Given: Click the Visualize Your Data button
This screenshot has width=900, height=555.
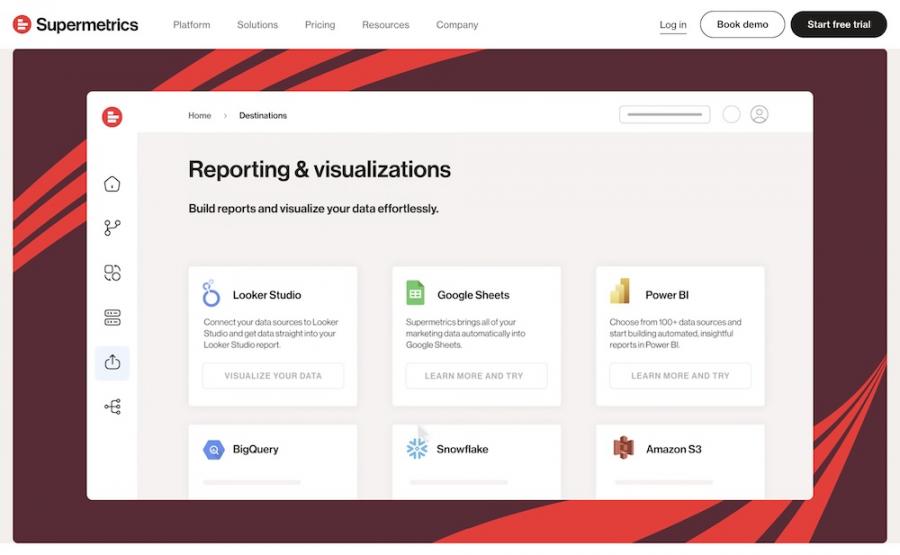Looking at the screenshot, I should 273,376.
